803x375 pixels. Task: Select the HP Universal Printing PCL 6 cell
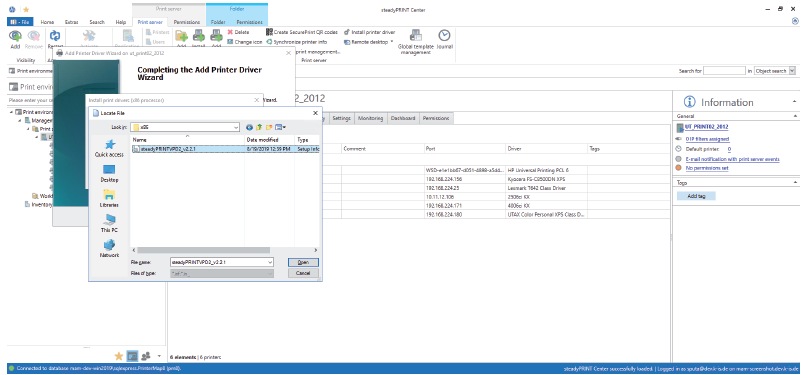(546, 170)
